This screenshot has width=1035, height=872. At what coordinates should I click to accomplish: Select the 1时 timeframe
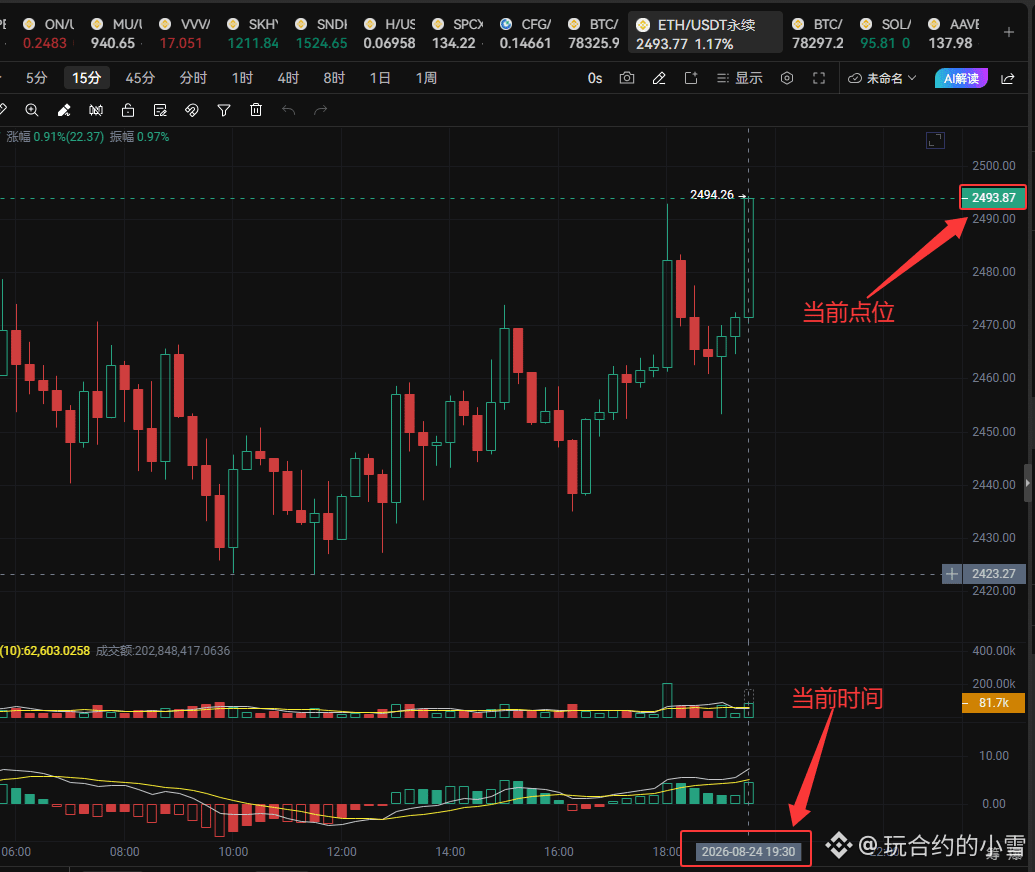242,78
